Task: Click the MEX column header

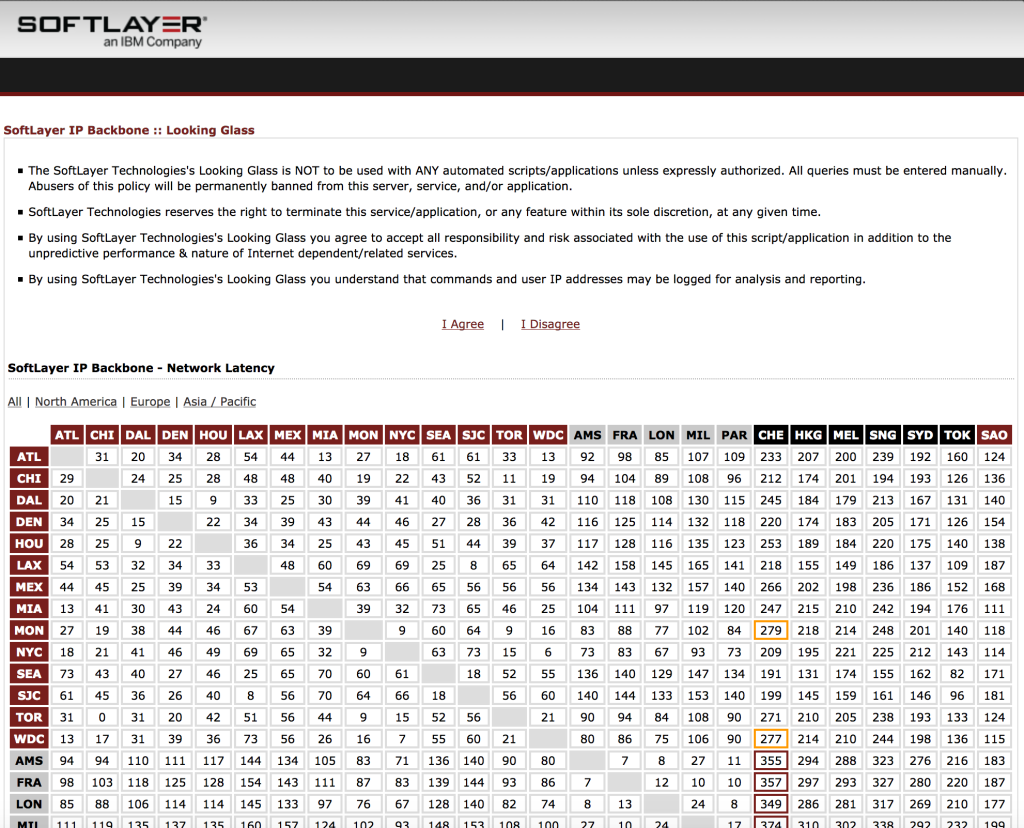Action: click(x=287, y=435)
